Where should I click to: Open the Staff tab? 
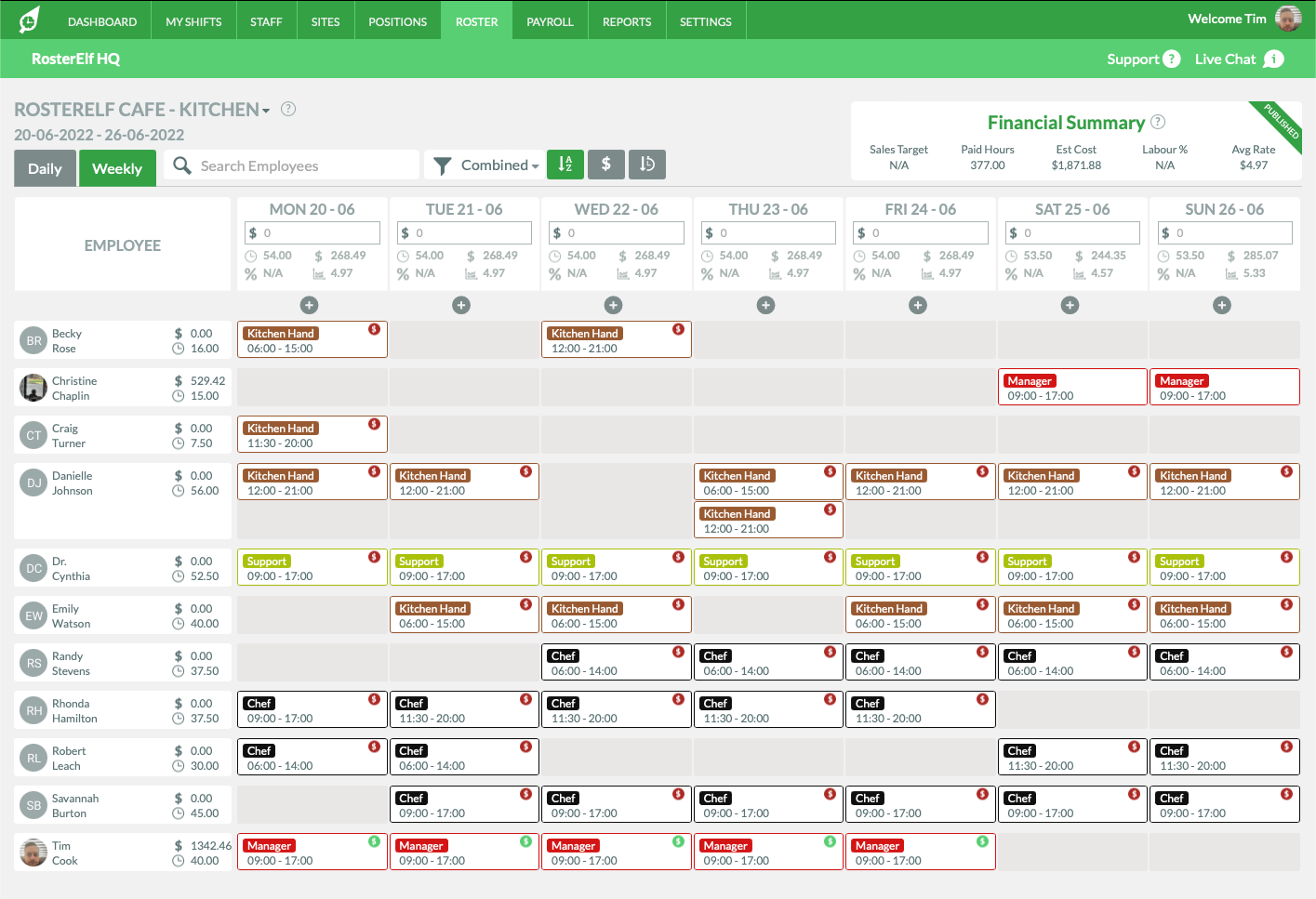pyautogui.click(x=266, y=21)
